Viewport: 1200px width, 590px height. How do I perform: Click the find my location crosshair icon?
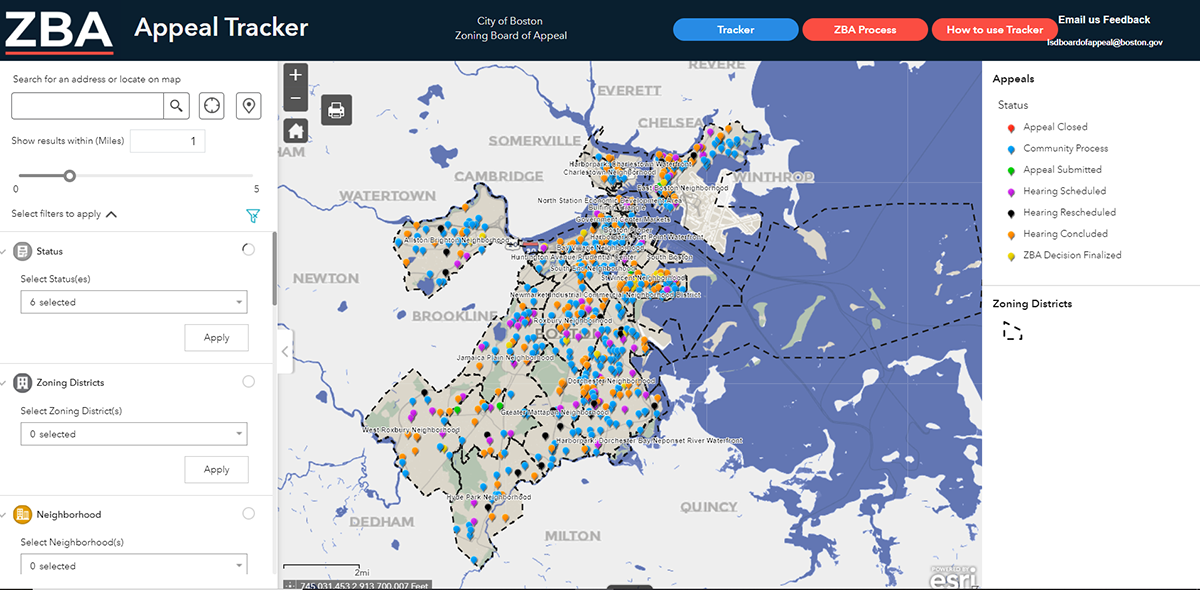[212, 106]
